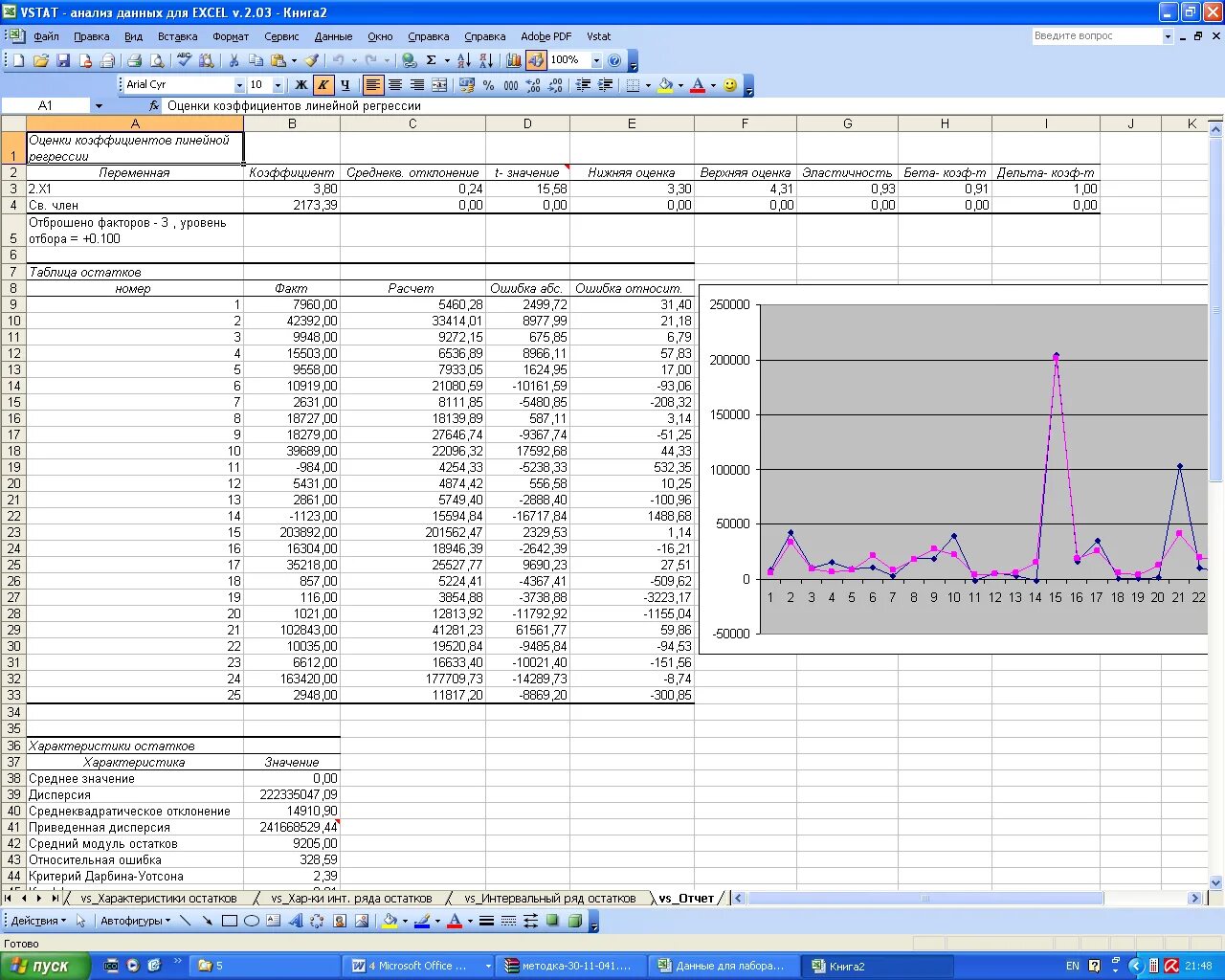Screen dimensions: 1225x980
Task: Click the Save floppy disk icon
Action: click(x=63, y=60)
